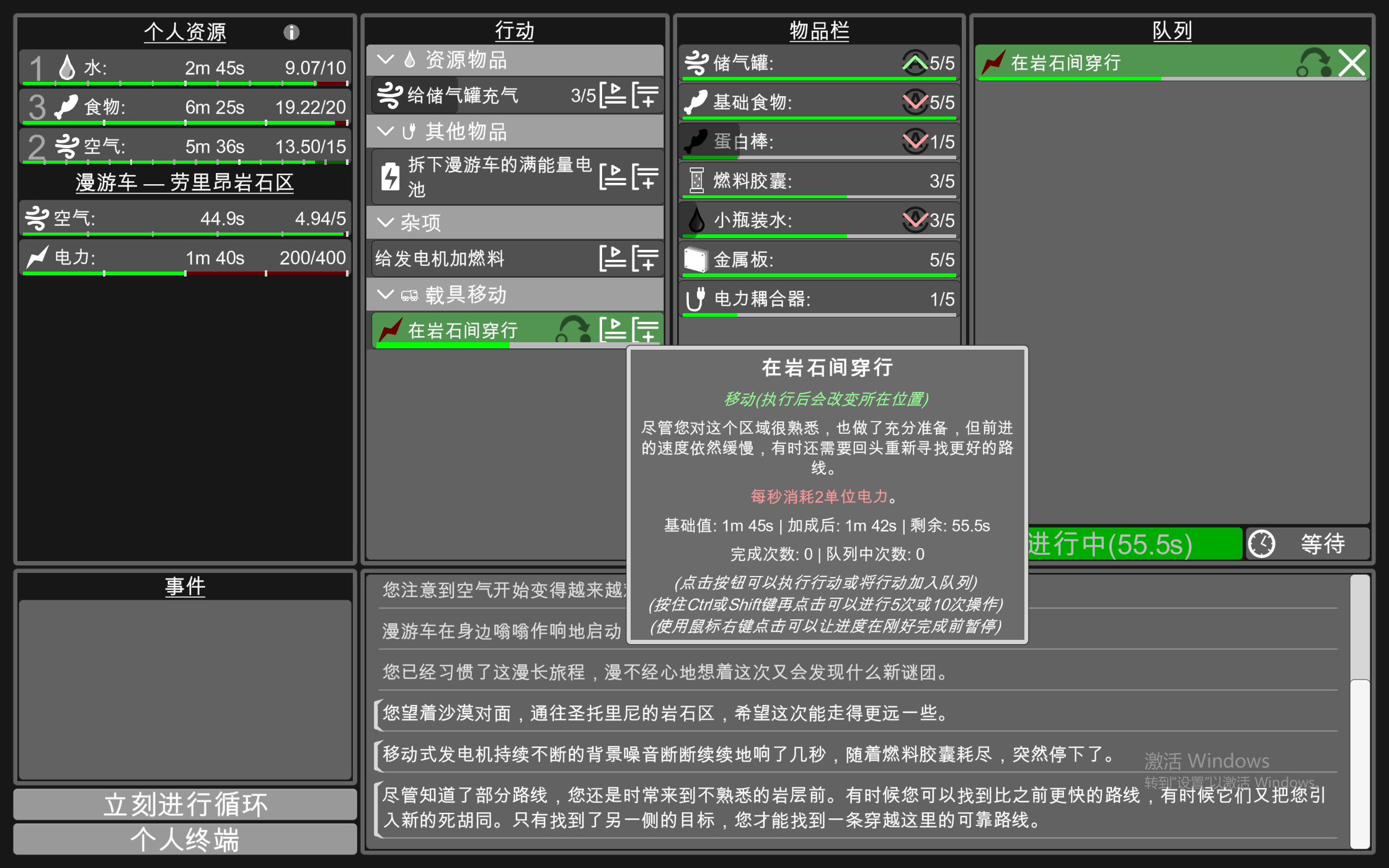Toggle auto-use arrow for 小瓶装水

pyautogui.click(x=915, y=220)
